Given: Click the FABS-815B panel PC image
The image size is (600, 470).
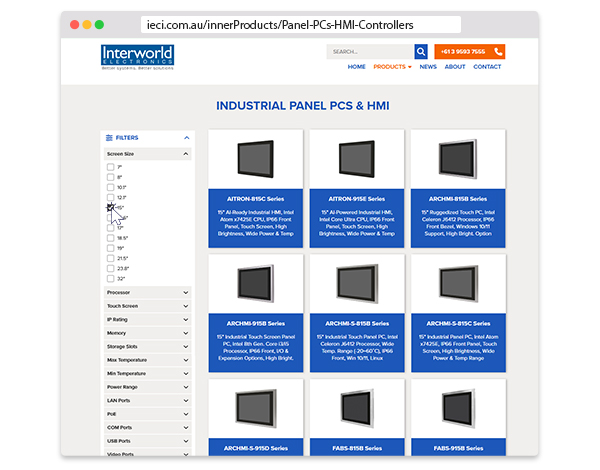Looking at the screenshot, I should (357, 408).
